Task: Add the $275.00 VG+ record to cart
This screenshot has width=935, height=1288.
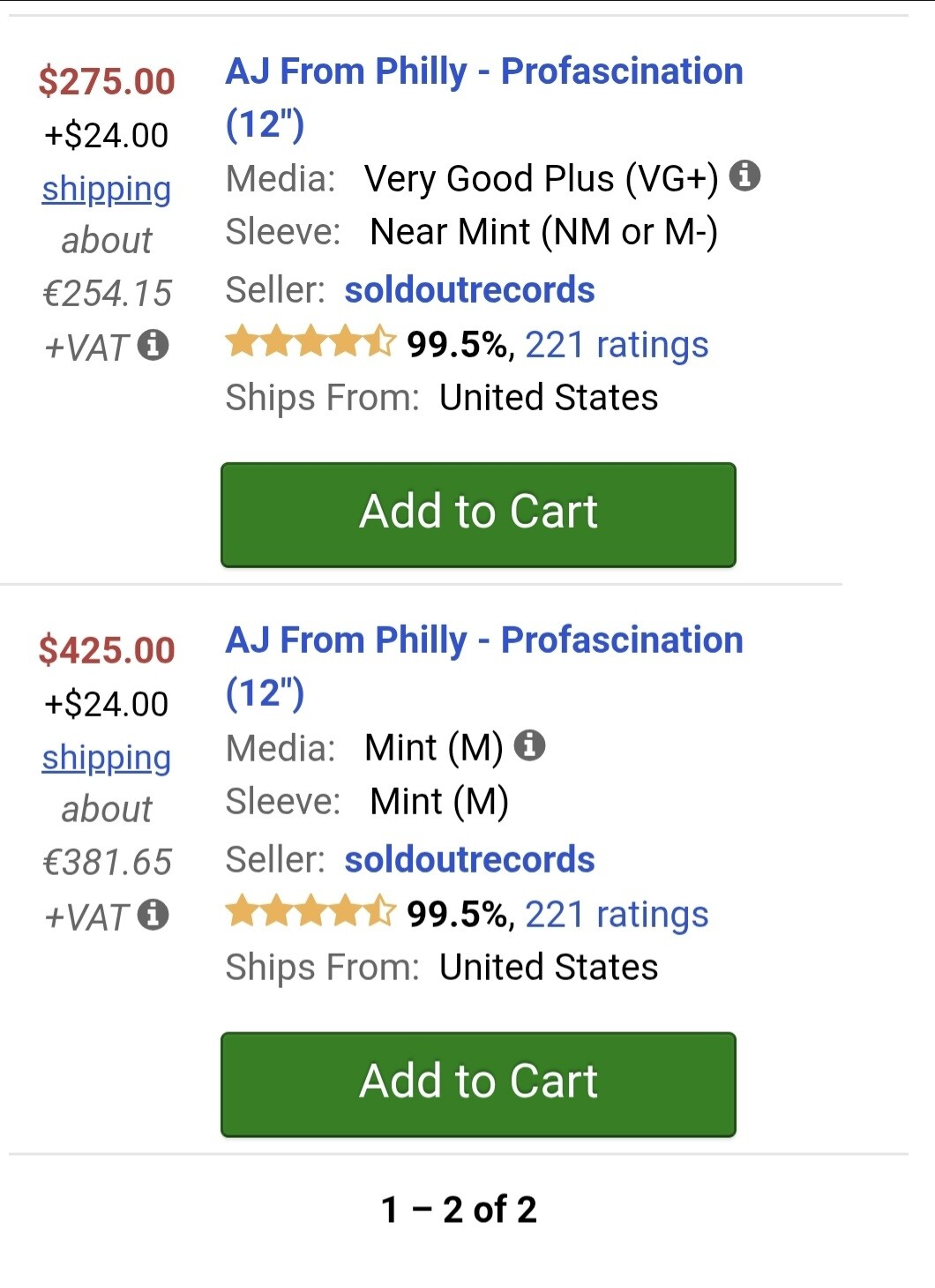Action: click(478, 514)
